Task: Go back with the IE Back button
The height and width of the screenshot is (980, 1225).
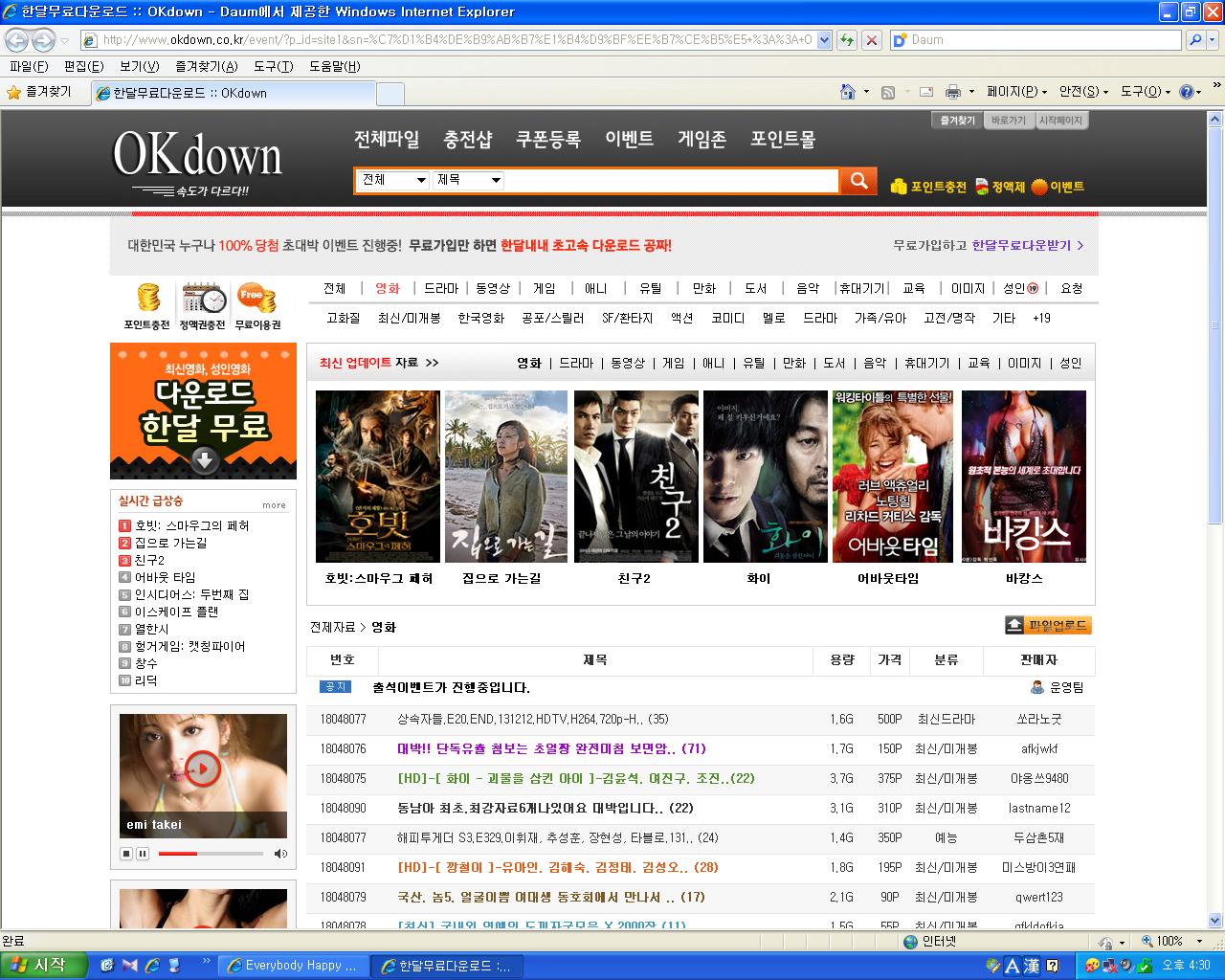Action: pyautogui.click(x=17, y=40)
